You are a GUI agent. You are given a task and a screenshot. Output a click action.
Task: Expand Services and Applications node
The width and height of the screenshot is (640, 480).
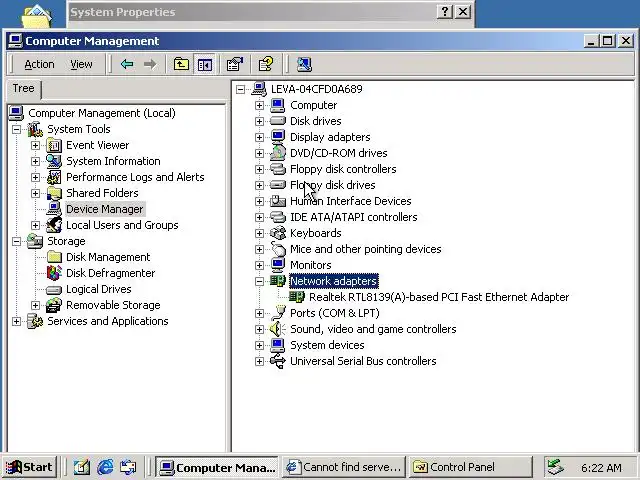tap(16, 321)
